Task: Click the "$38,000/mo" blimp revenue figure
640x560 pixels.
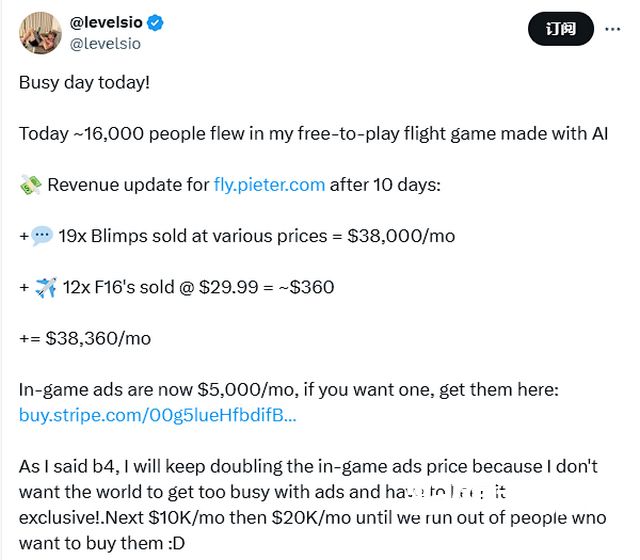Action: [x=399, y=236]
